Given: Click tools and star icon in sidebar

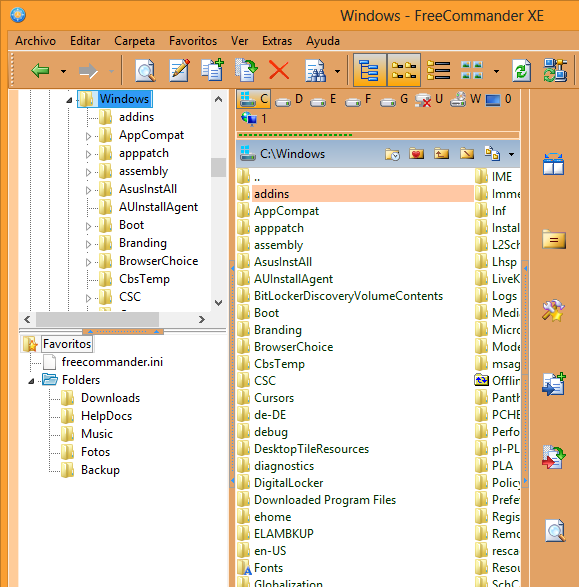Looking at the screenshot, I should coord(554,310).
